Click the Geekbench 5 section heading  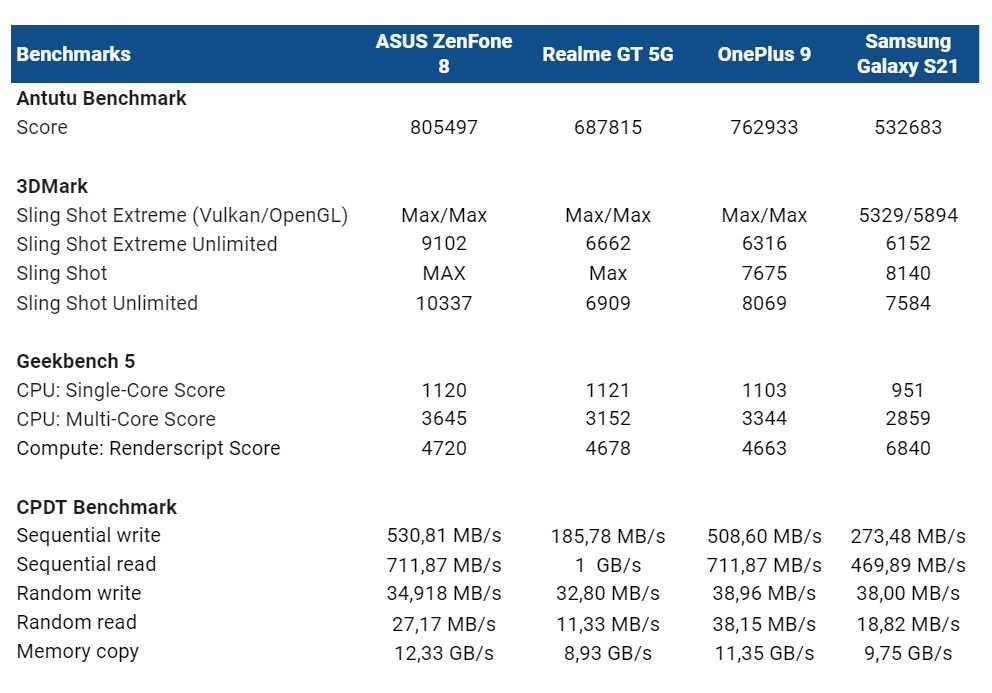point(76,361)
